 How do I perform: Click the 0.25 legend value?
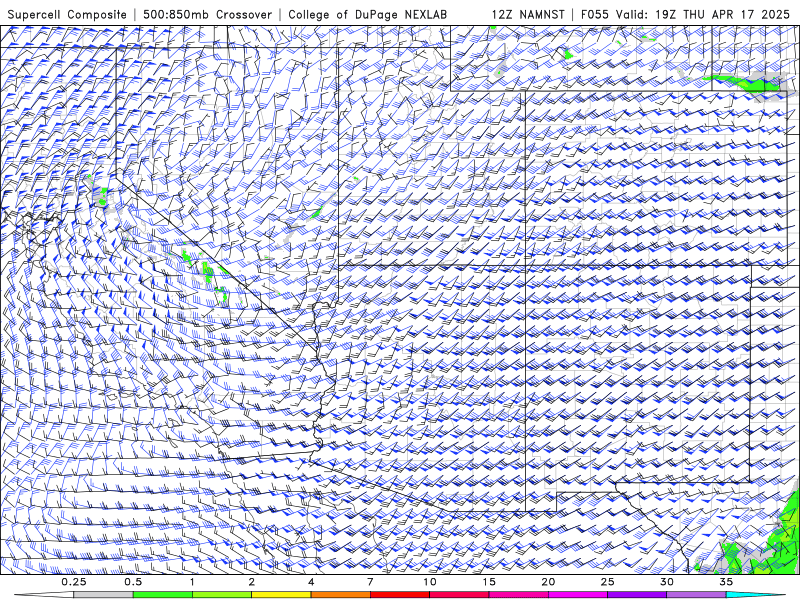point(73,582)
